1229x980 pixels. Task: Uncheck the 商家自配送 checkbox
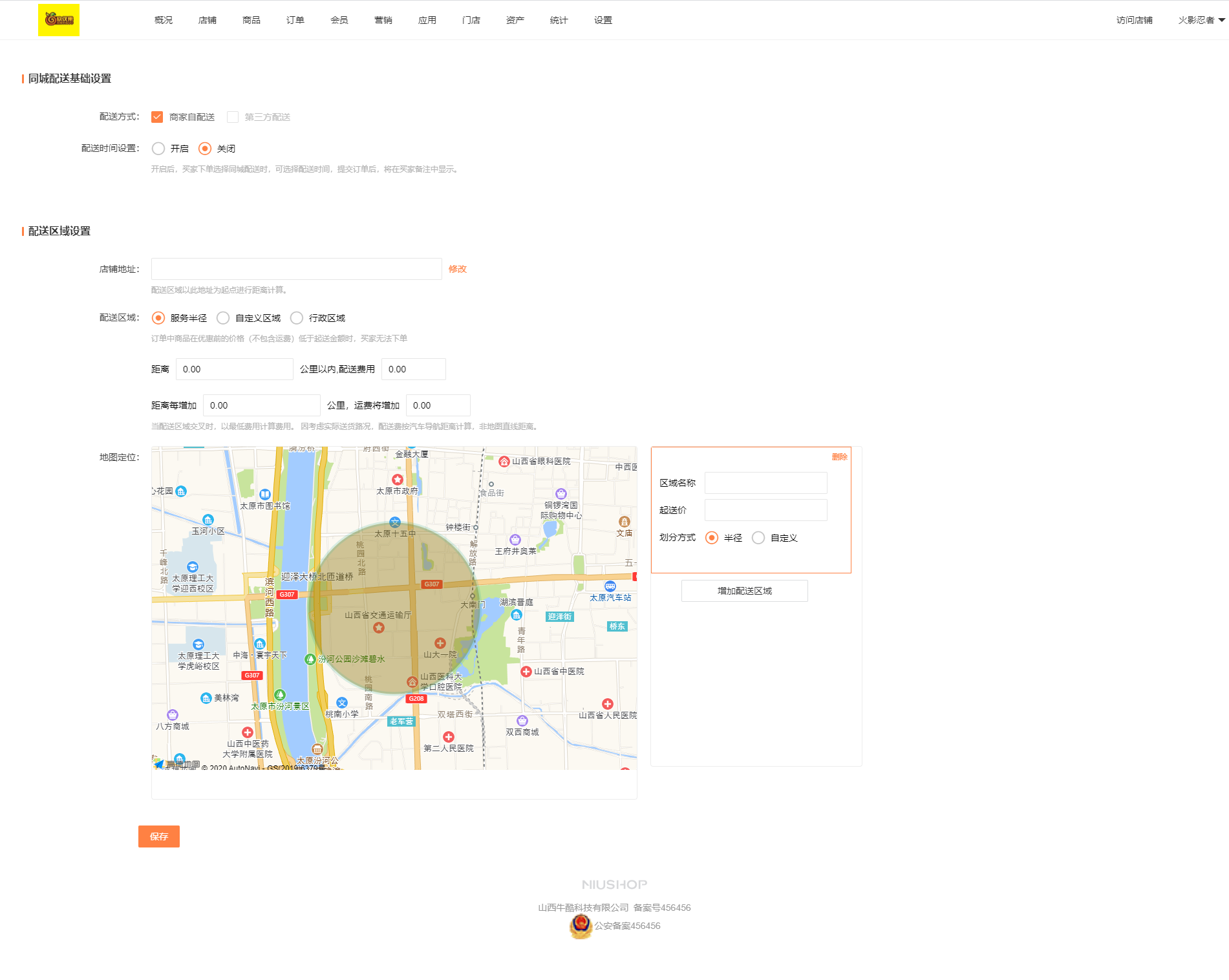pyautogui.click(x=157, y=117)
